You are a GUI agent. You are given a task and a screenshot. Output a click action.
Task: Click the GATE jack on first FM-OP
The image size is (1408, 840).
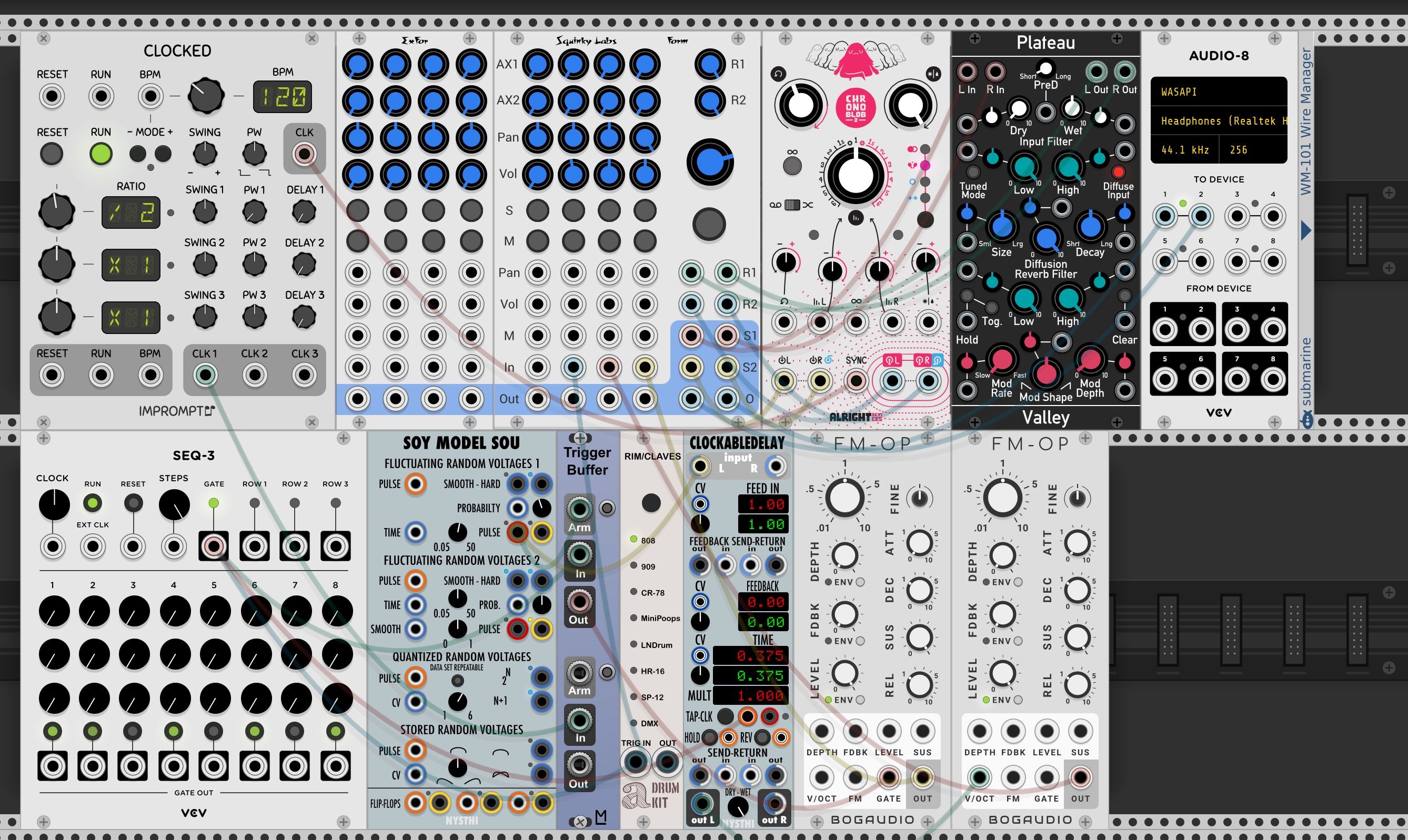(888, 778)
